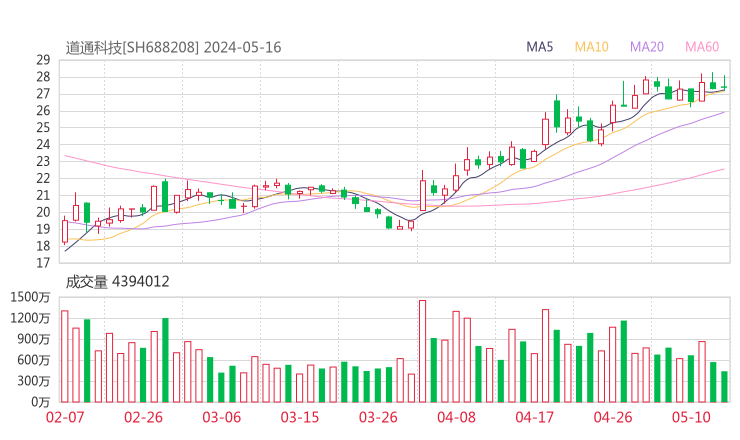This screenshot has height=440, width=740.
Task: Click the 04-17 date axis label
Action: click(x=535, y=417)
